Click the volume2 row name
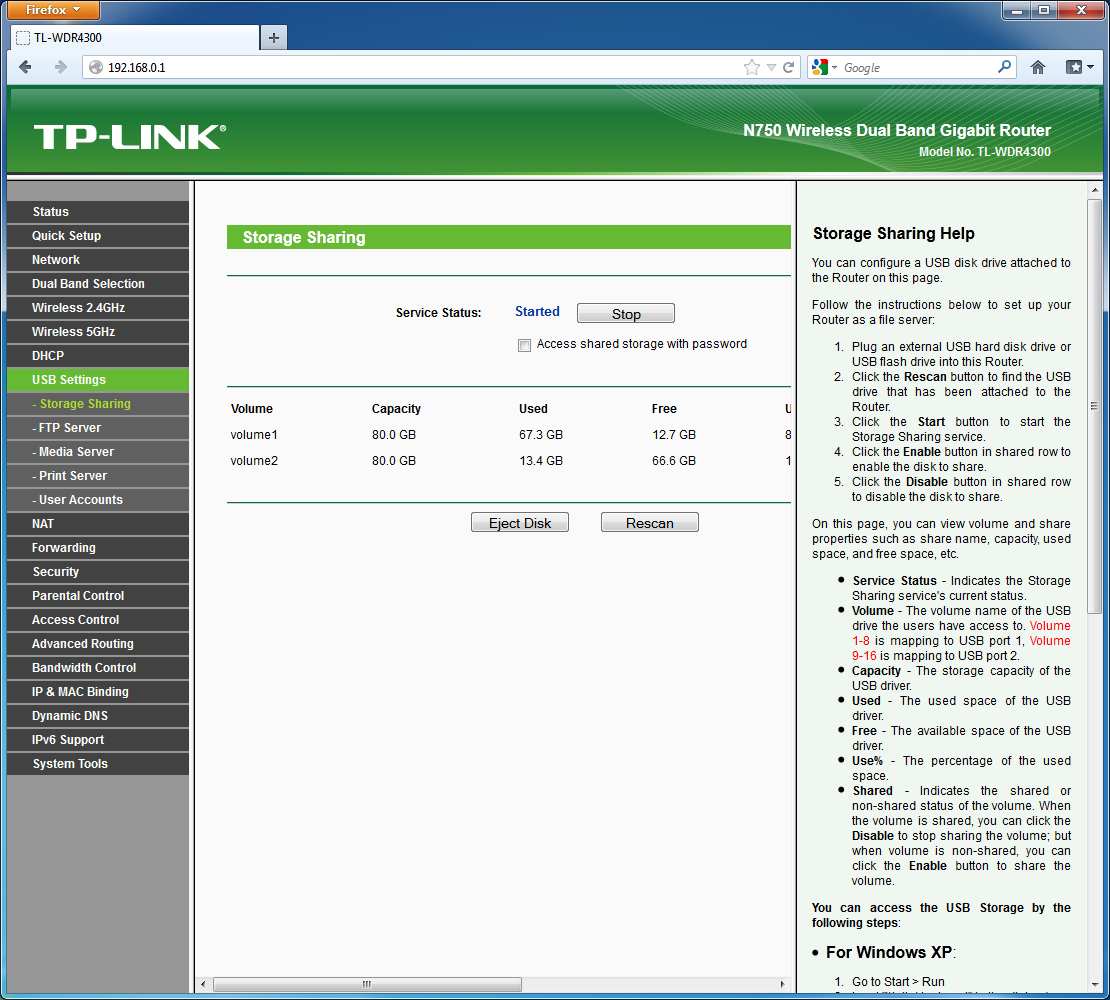1110x1000 pixels. click(x=254, y=461)
